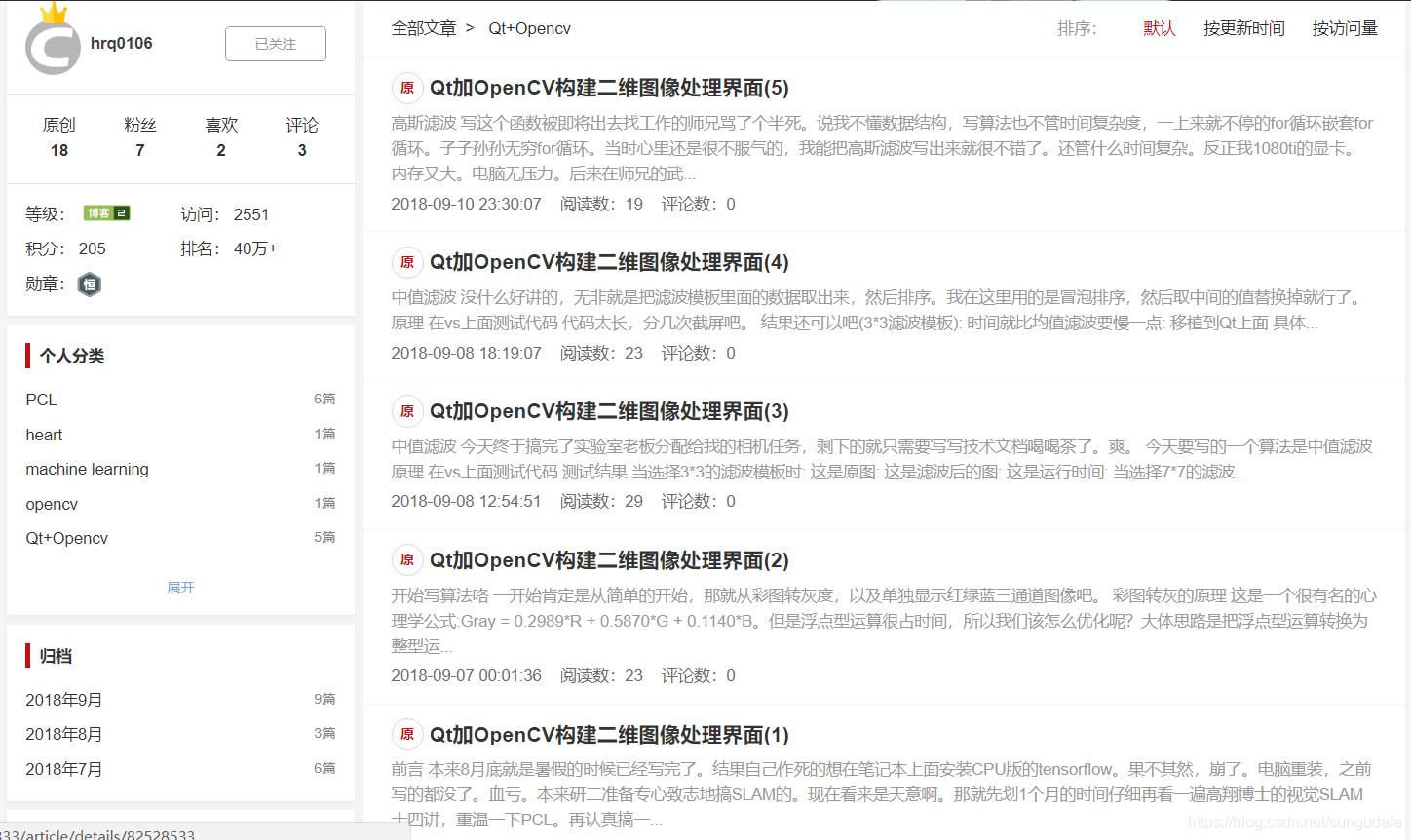Viewport: 1411px width, 840px height.
Task: Click the 评论 3 stat
Action: (302, 137)
